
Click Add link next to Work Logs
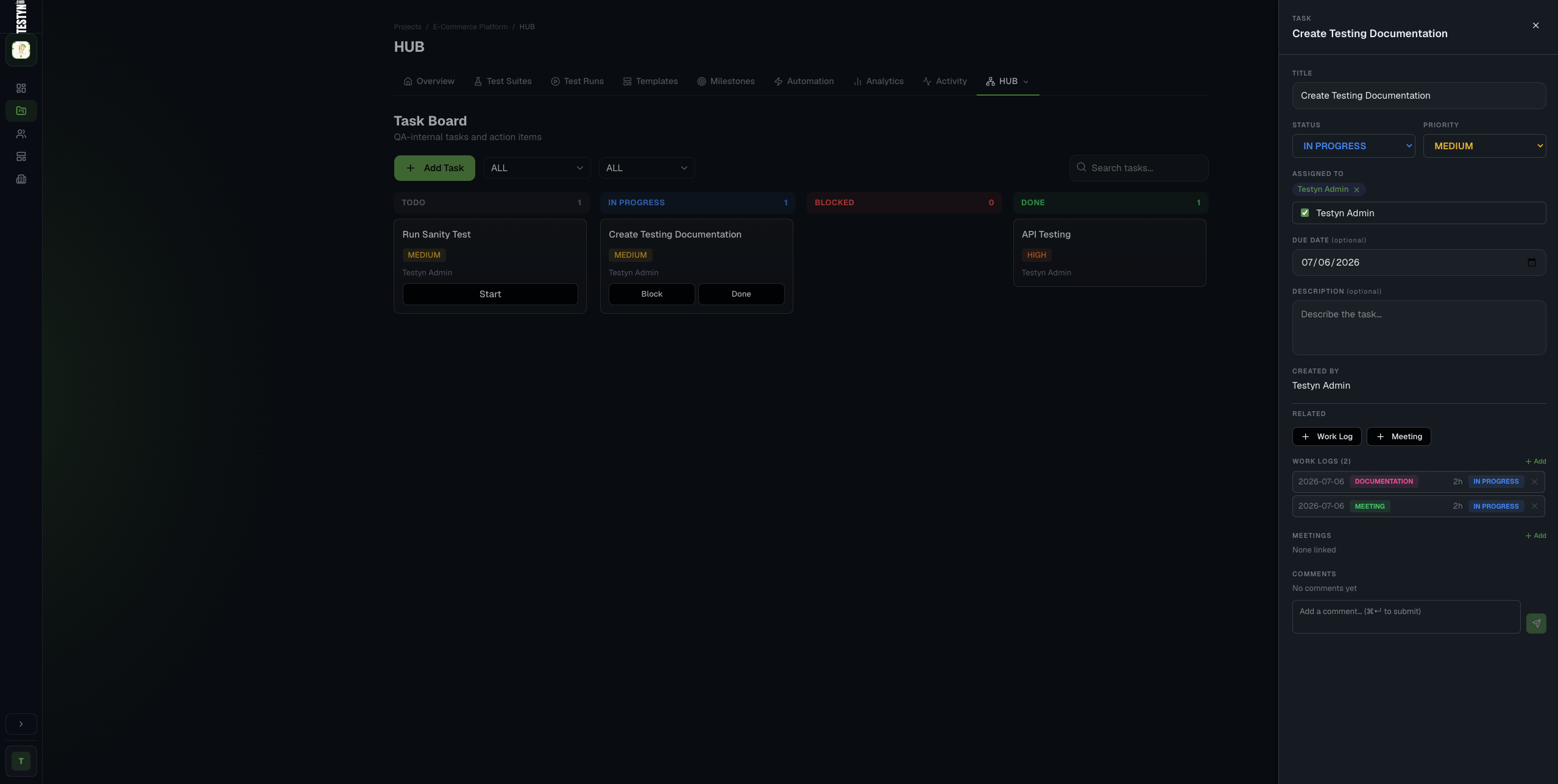[1535, 461]
